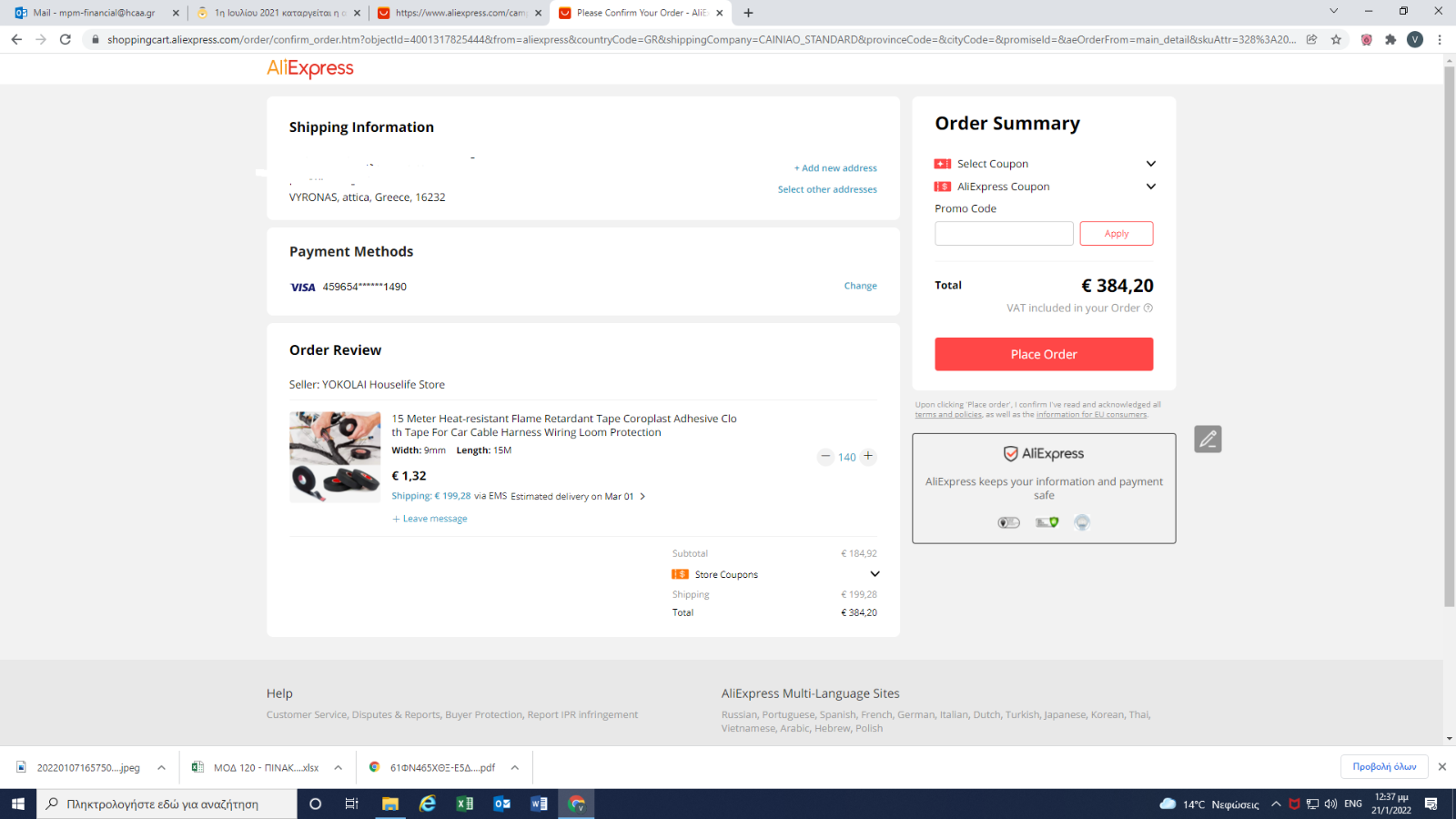Open 20220107165750 jpeg download
Viewport: 1456px width, 819px height.
tap(87, 767)
